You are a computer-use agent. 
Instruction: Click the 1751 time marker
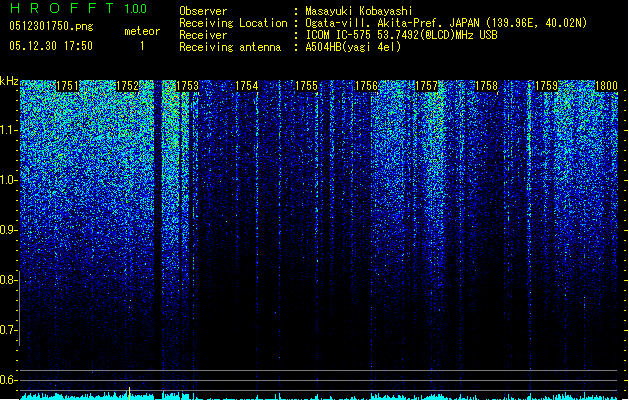point(67,86)
